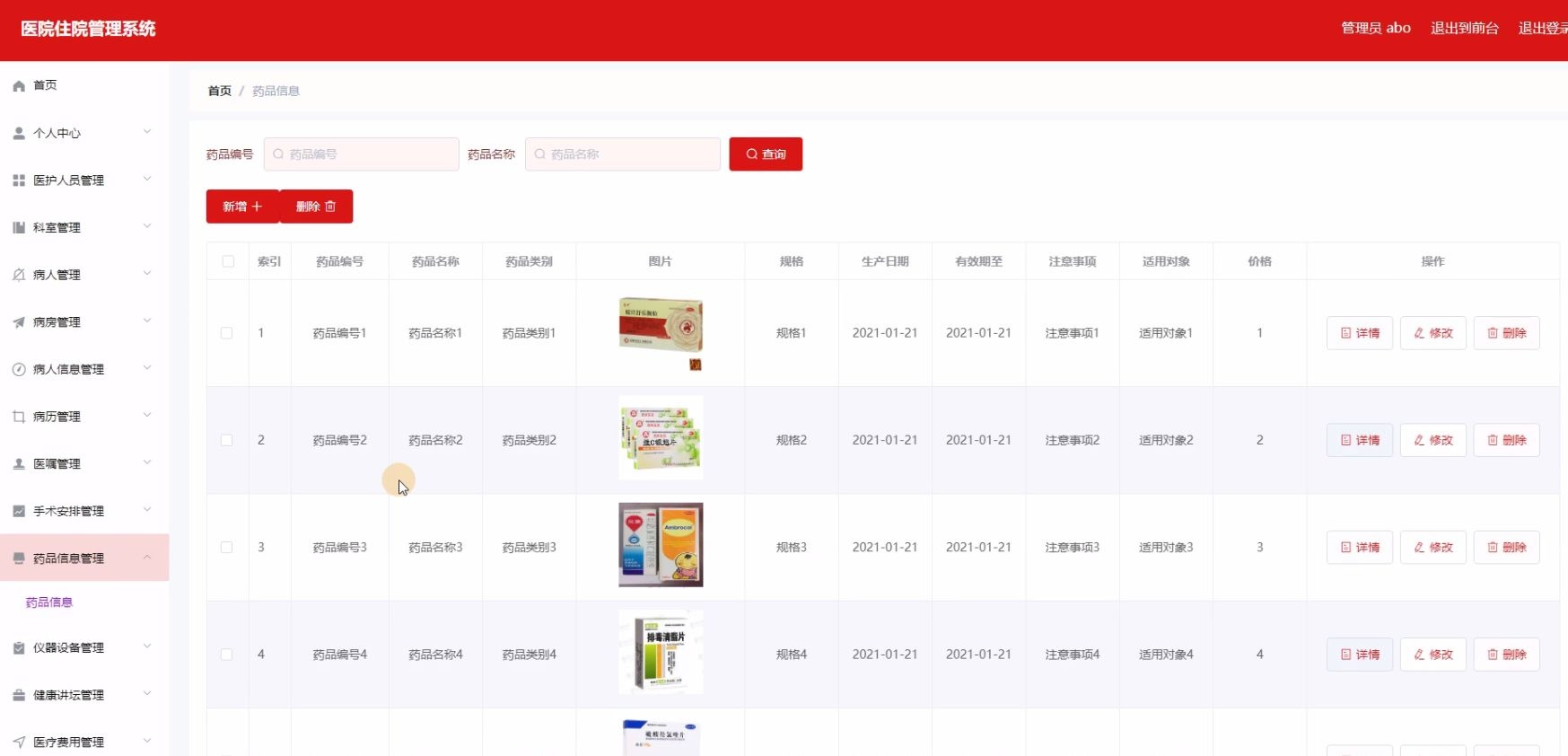Toggle the select-all checkbox in table header
The width and height of the screenshot is (1568, 756).
pyautogui.click(x=228, y=261)
